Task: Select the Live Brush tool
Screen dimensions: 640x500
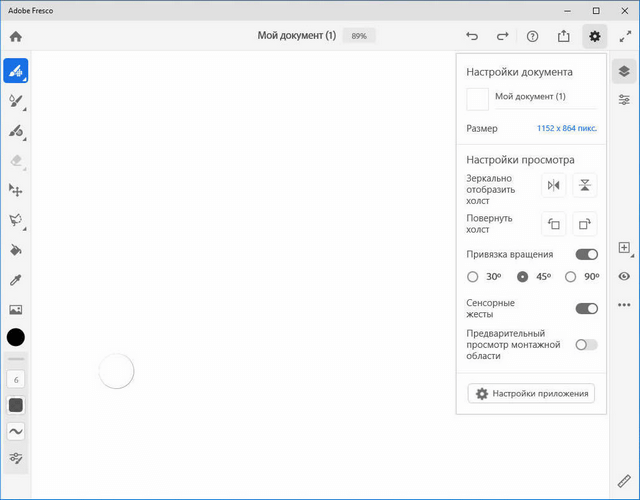Action: (16, 101)
